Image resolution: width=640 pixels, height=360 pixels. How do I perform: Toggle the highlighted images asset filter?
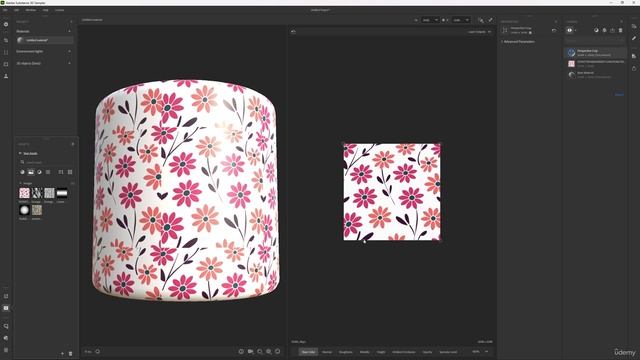(31, 172)
